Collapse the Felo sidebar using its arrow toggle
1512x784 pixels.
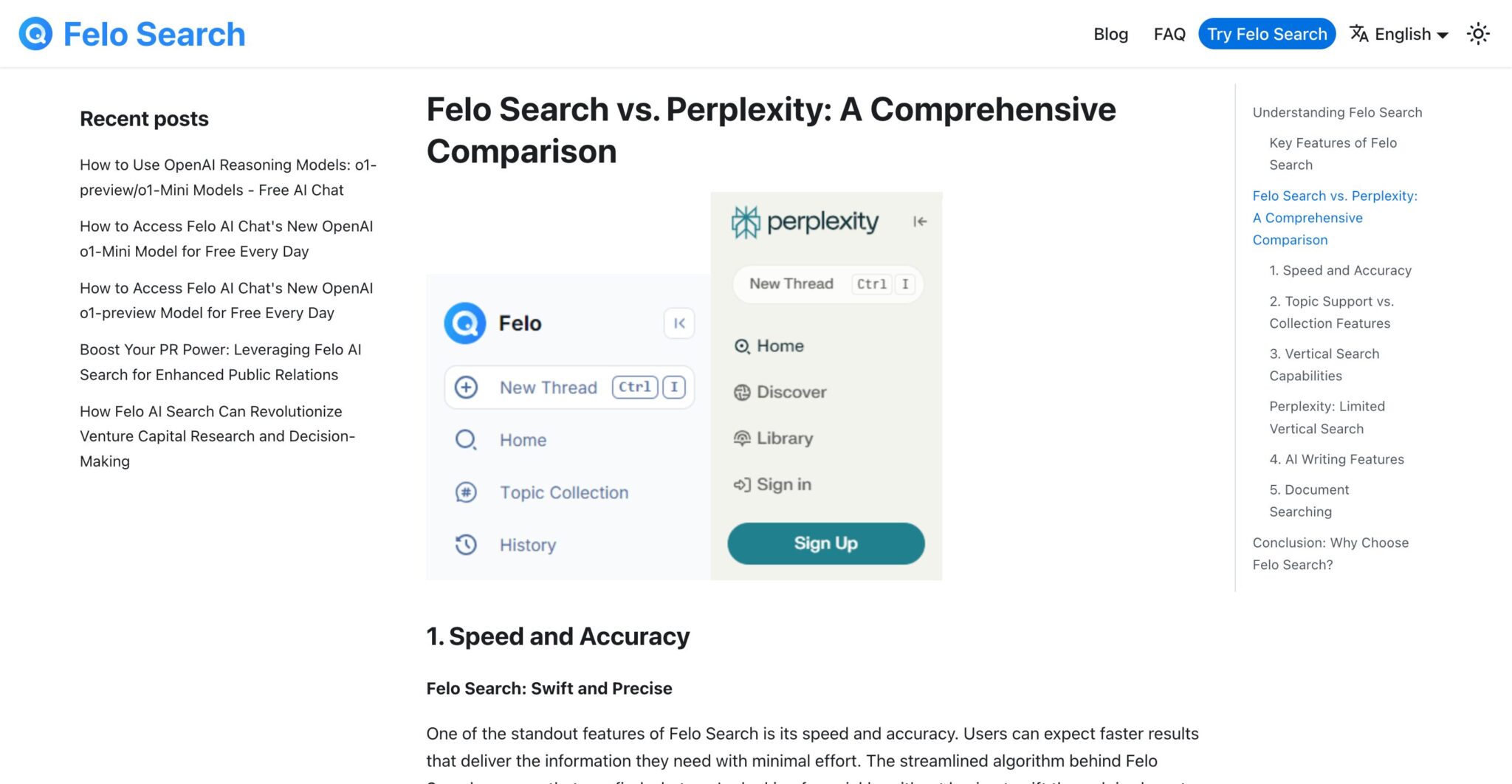pos(679,323)
